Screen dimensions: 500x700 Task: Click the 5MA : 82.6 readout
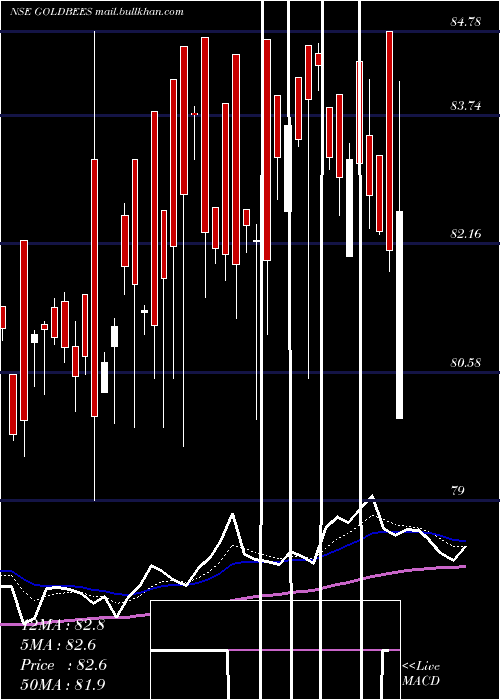click(58, 645)
